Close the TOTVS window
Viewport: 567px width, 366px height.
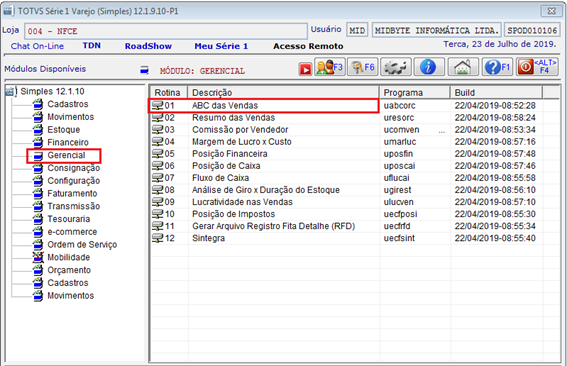point(551,11)
